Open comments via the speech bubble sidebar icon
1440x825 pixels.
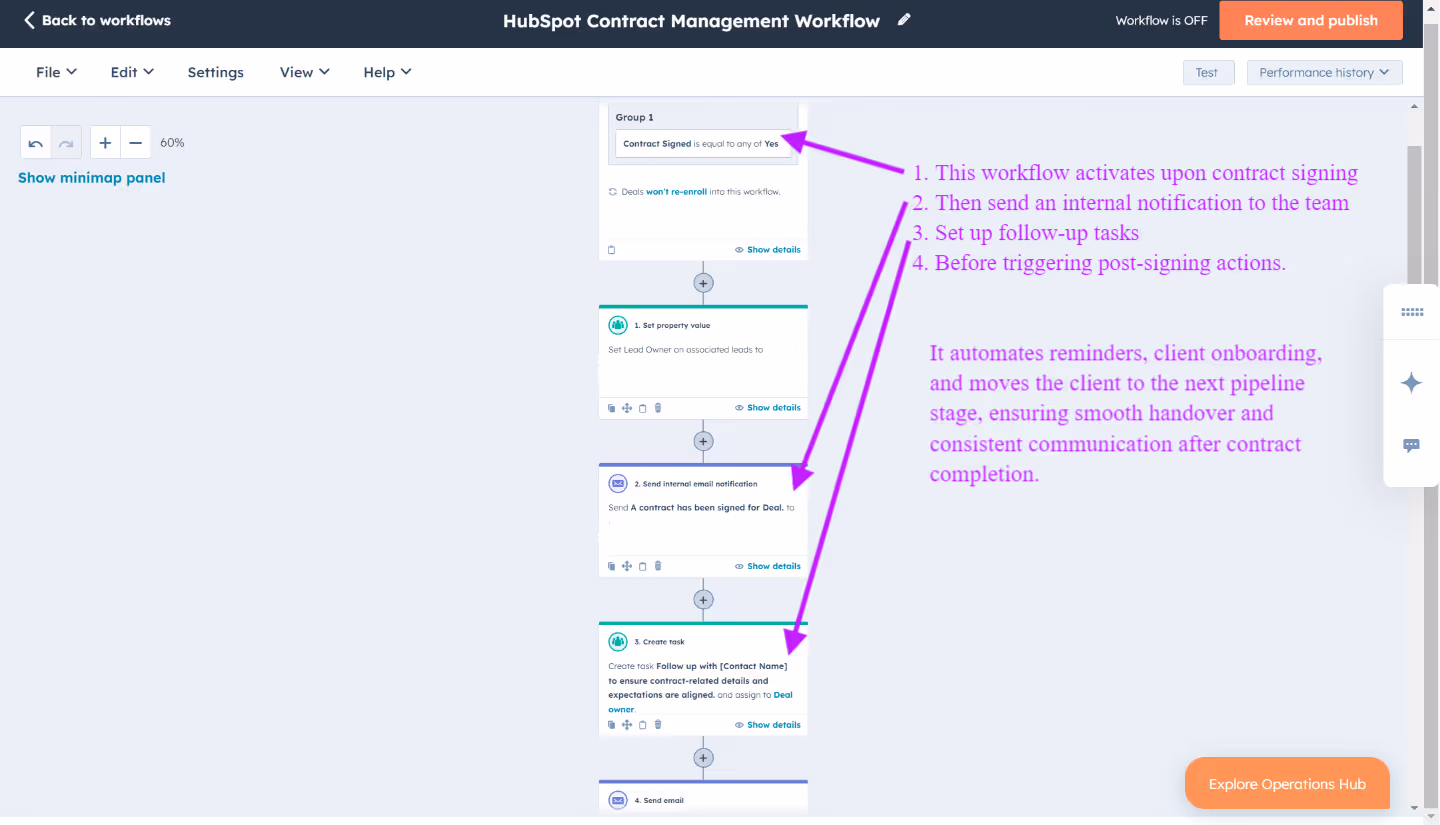pos(1411,445)
